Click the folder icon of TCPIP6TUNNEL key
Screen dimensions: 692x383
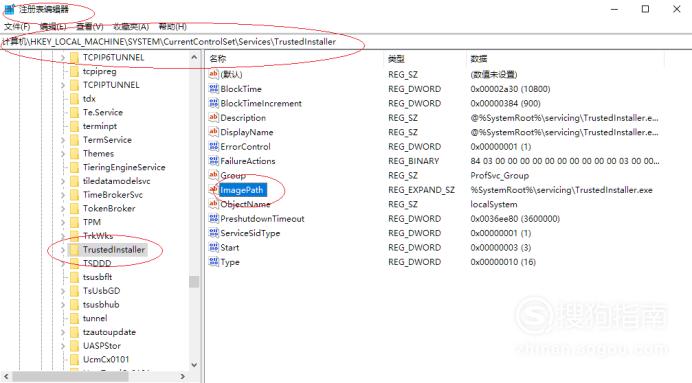[74, 57]
